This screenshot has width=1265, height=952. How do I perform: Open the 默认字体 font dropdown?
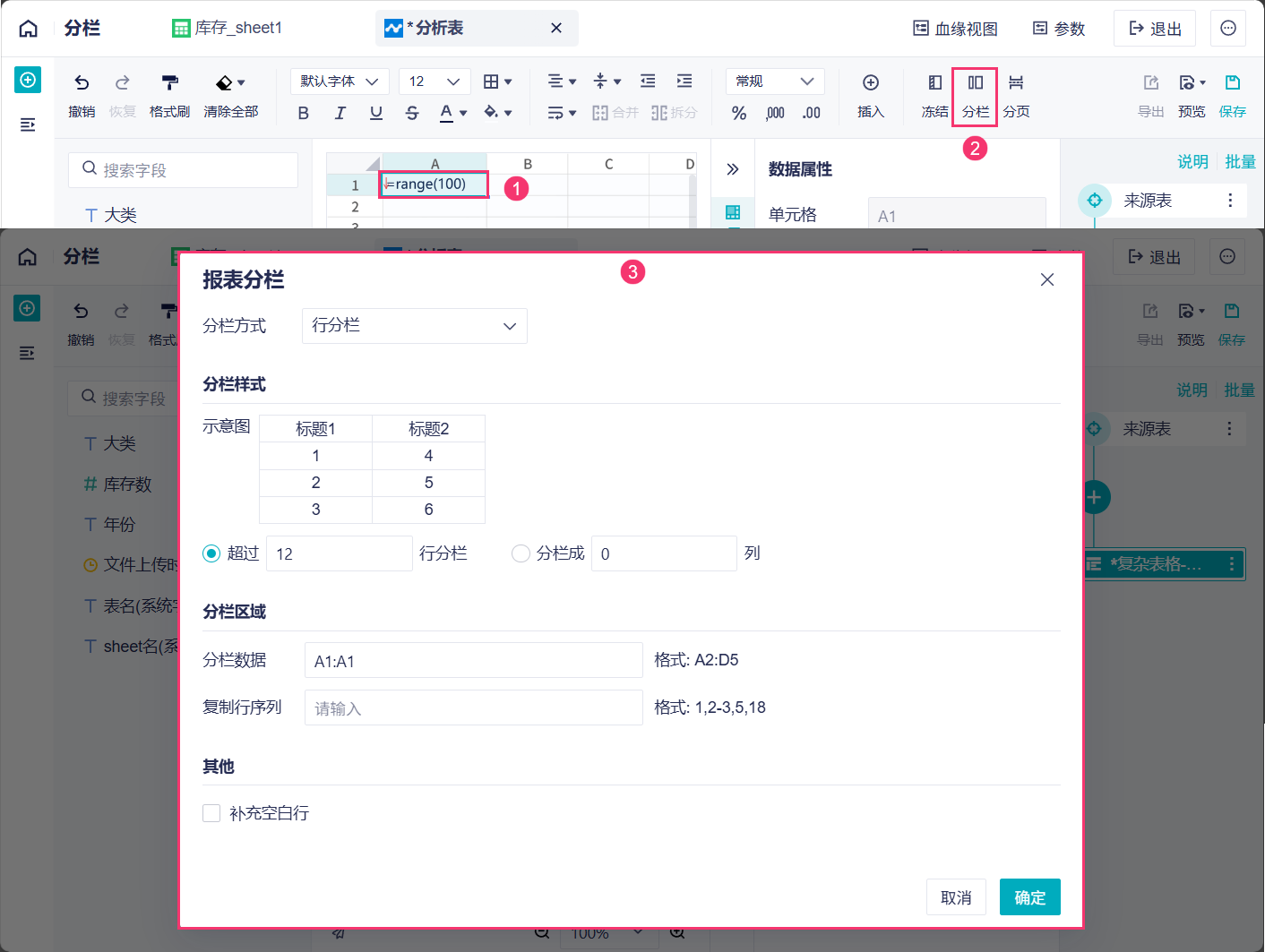click(340, 81)
